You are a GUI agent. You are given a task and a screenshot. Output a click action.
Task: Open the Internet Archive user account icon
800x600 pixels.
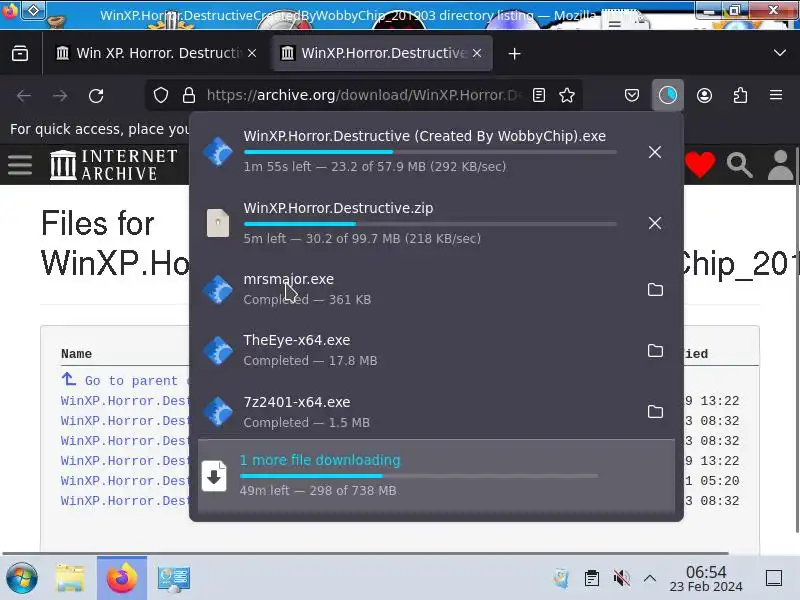click(x=781, y=165)
